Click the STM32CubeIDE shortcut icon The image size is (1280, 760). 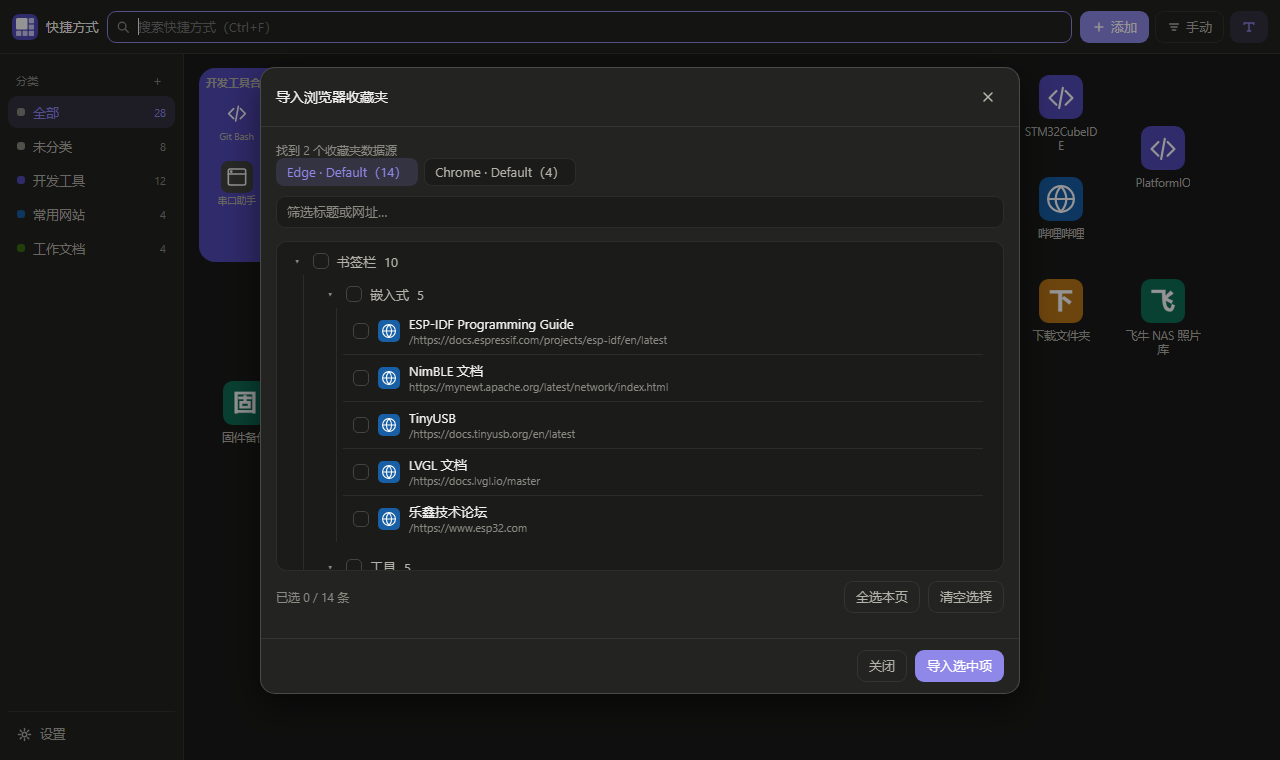tap(1061, 97)
